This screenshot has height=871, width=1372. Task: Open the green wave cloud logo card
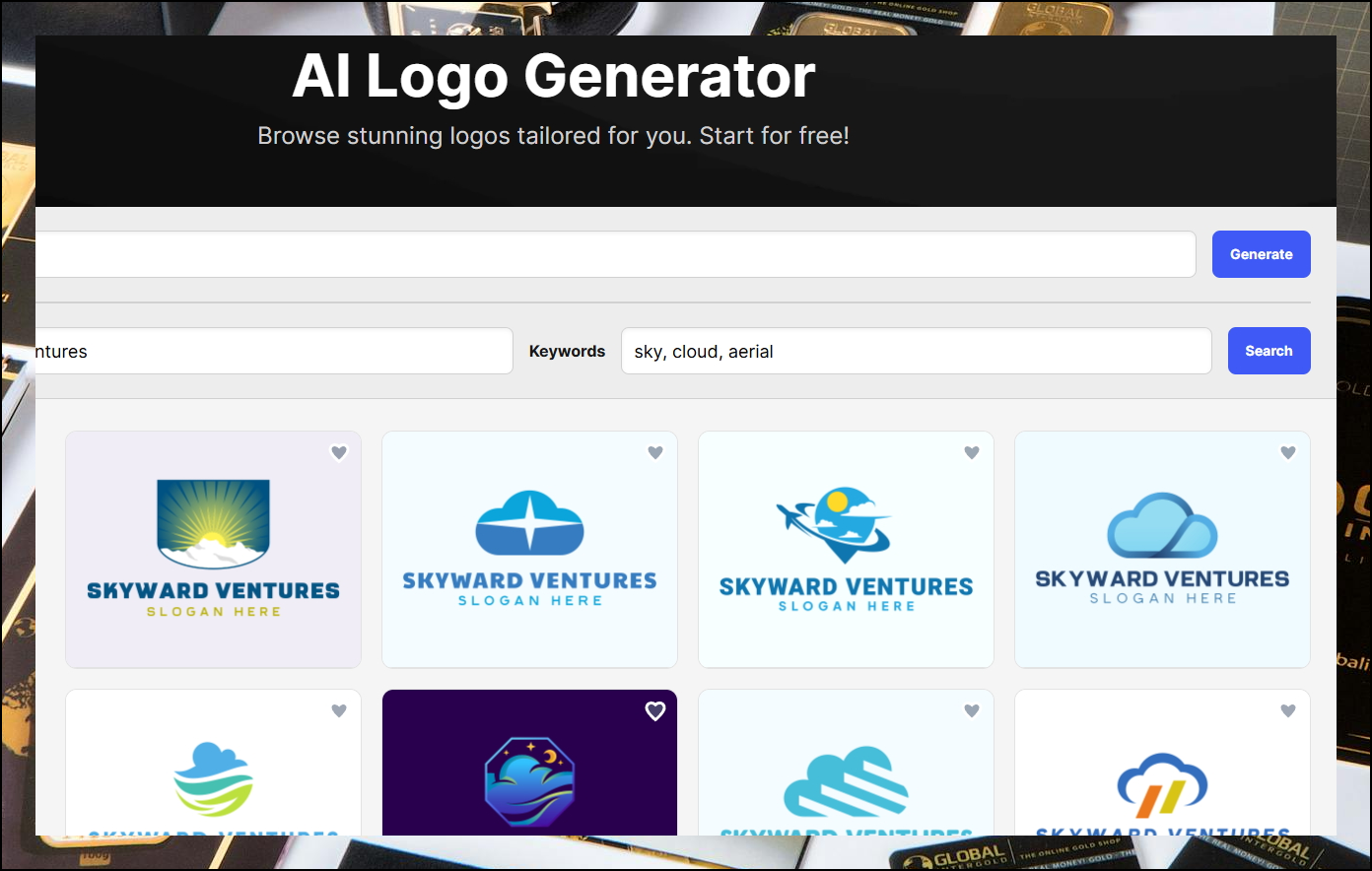[x=213, y=763]
